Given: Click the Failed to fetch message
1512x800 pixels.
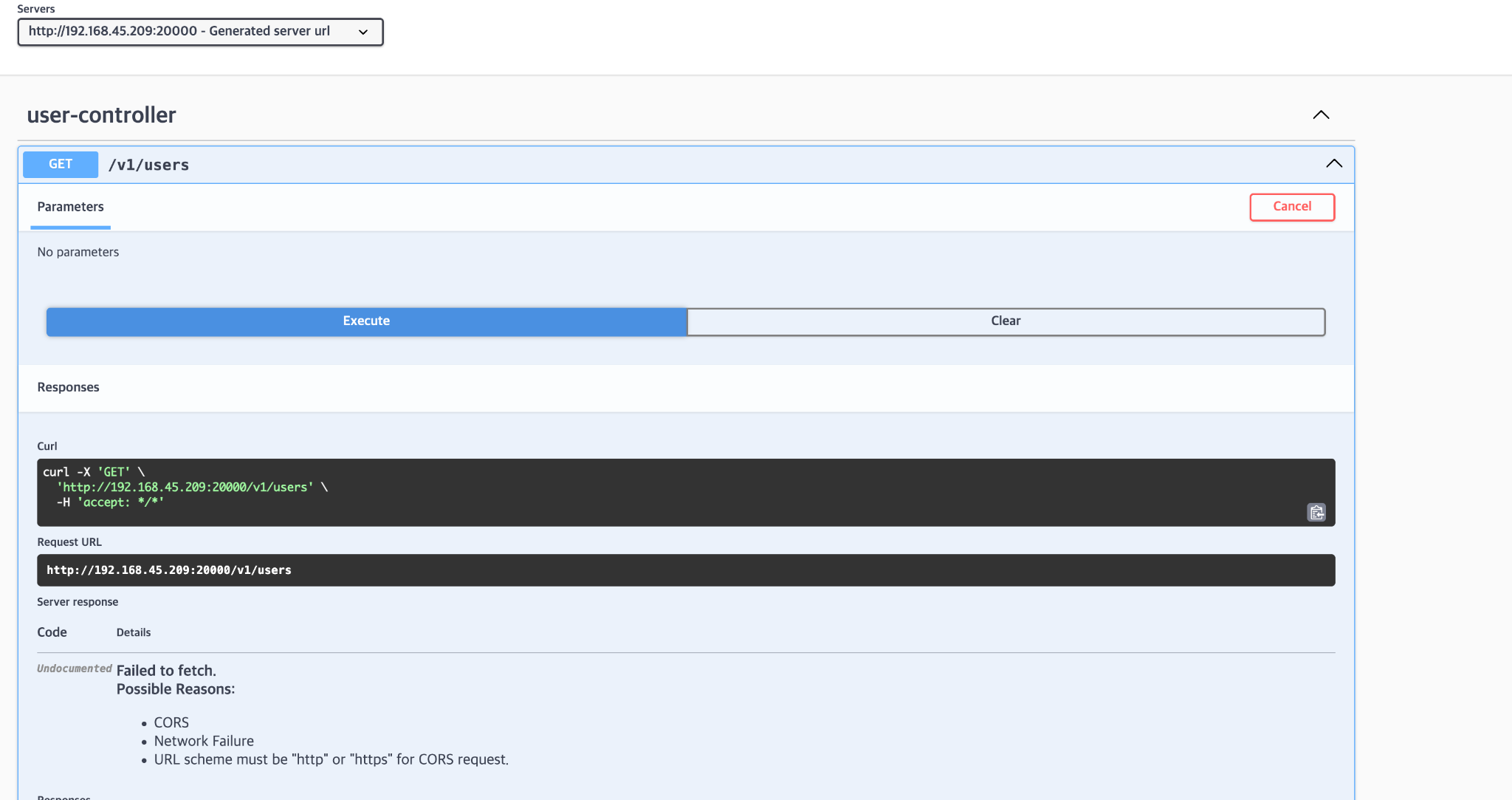Looking at the screenshot, I should pos(166,671).
